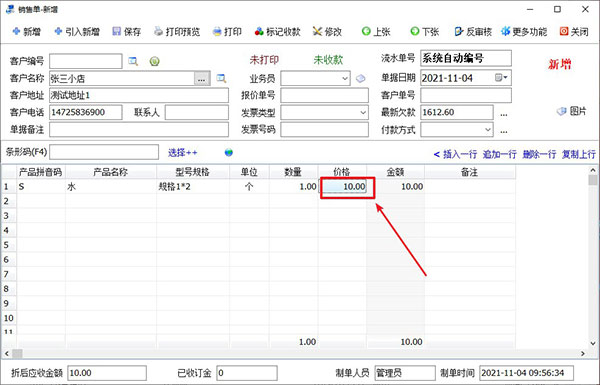
Task: Click 删除一行 to delete a row
Action: 539,154
